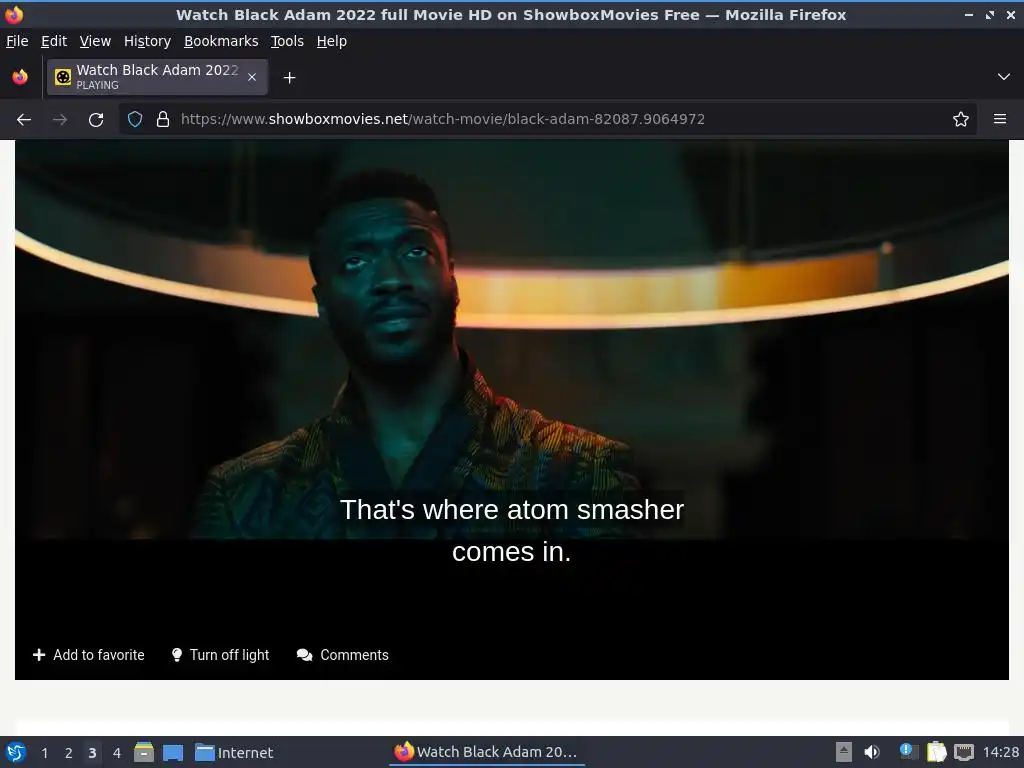Viewport: 1024px width, 768px height.
Task: Open the View menu
Action: click(95, 41)
